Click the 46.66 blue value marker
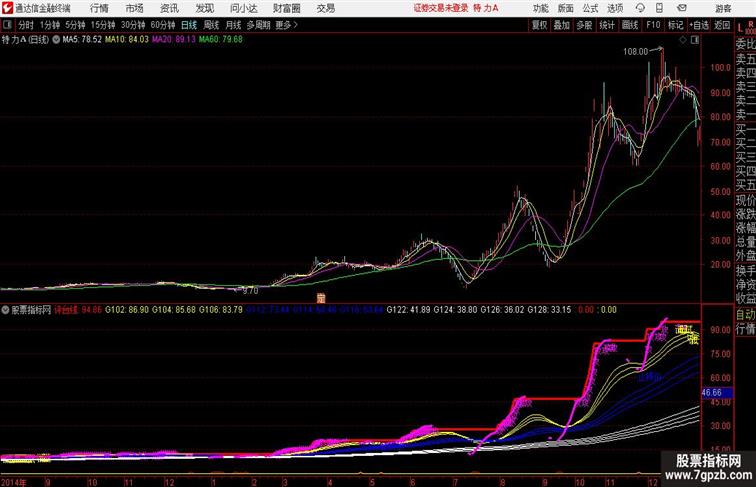The image size is (756, 487). [716, 393]
